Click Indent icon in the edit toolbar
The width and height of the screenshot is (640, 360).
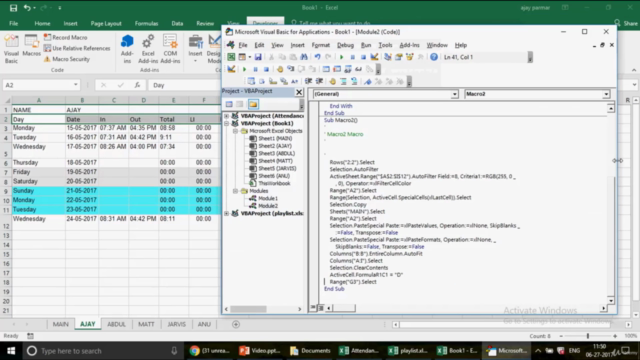309,82
